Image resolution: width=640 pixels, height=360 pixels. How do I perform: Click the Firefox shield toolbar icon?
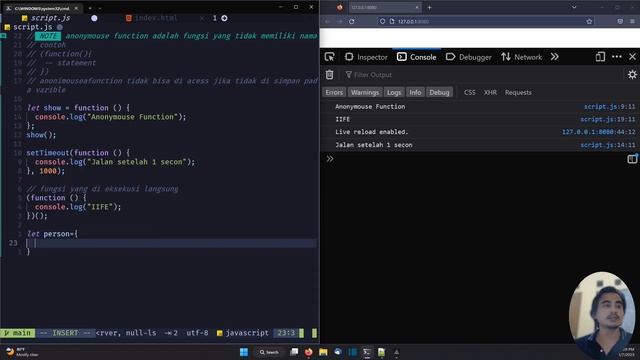[x=620, y=21]
